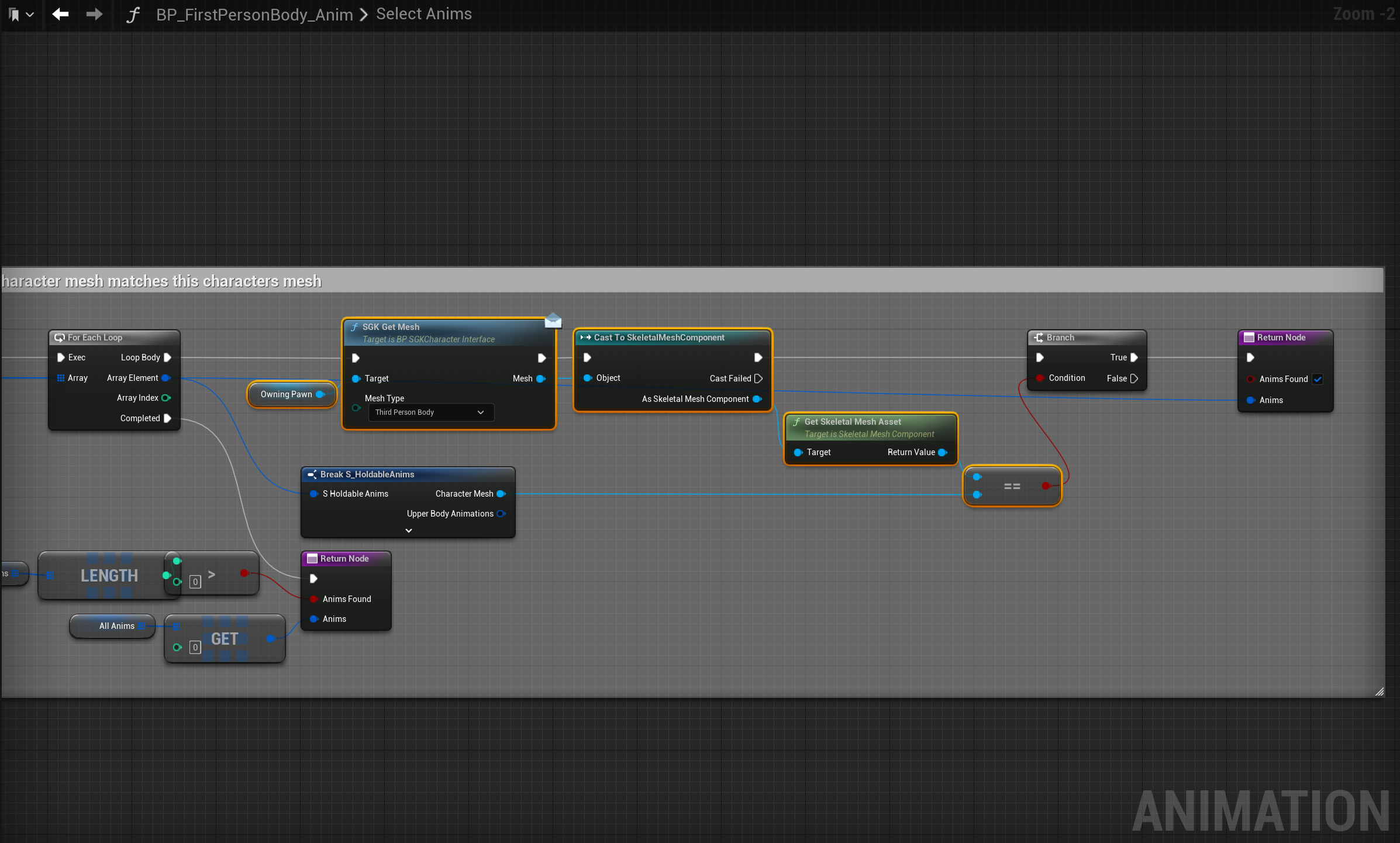This screenshot has width=1400, height=843.
Task: Expand the Break S_HoldableAnims node chevron
Action: (x=408, y=531)
